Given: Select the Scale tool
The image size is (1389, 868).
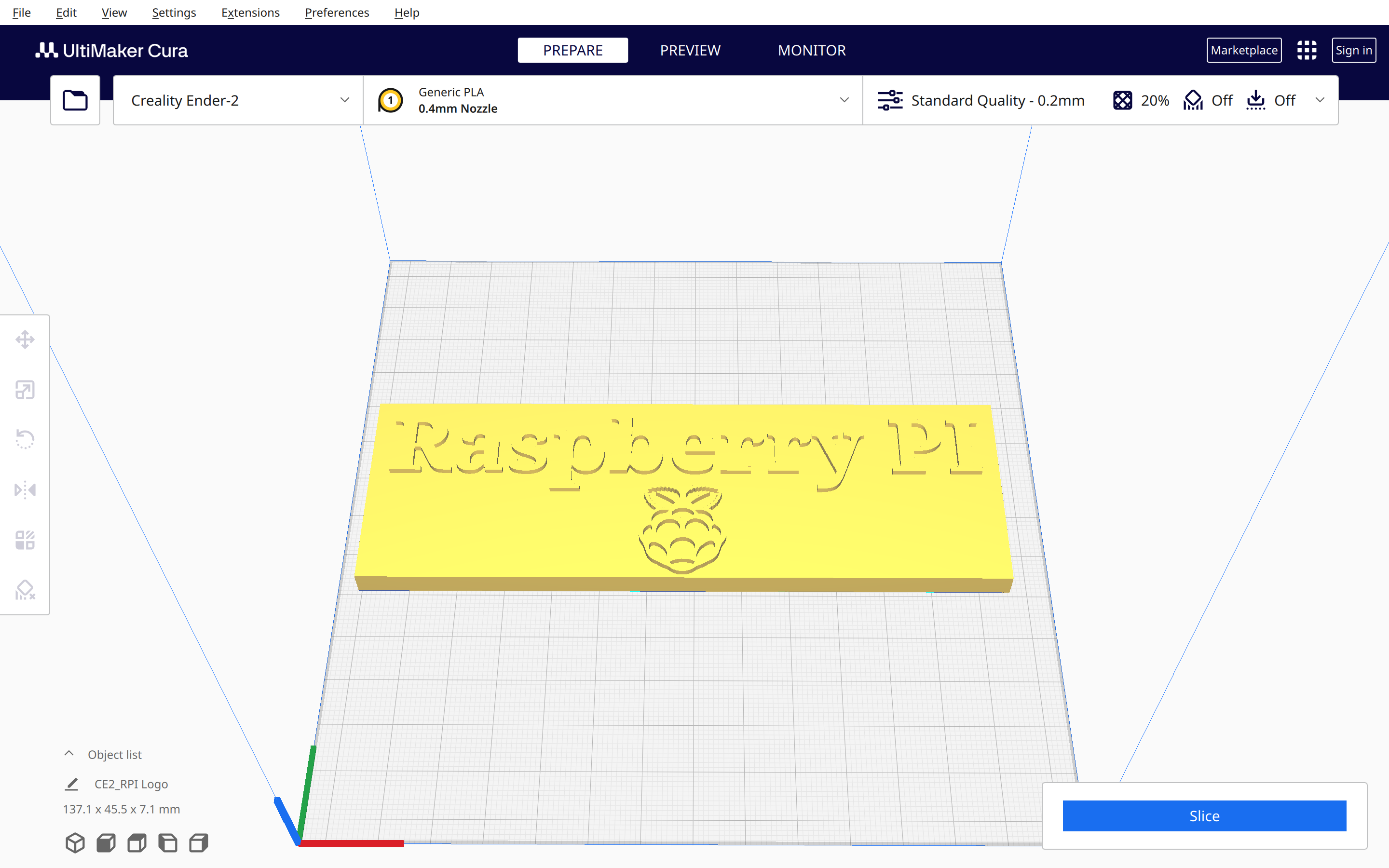Looking at the screenshot, I should point(25,389).
